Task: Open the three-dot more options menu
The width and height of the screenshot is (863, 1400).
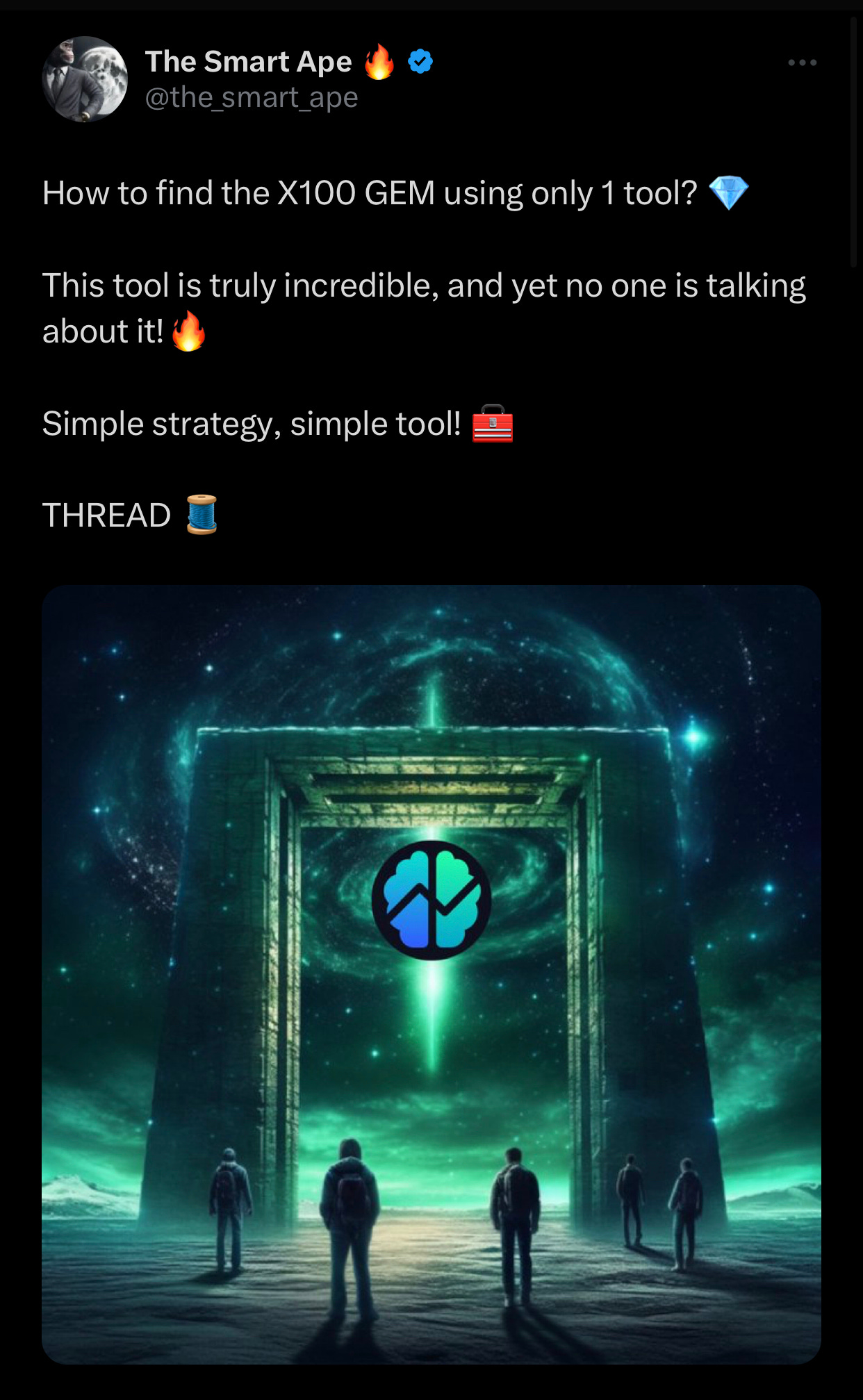Action: 802,63
